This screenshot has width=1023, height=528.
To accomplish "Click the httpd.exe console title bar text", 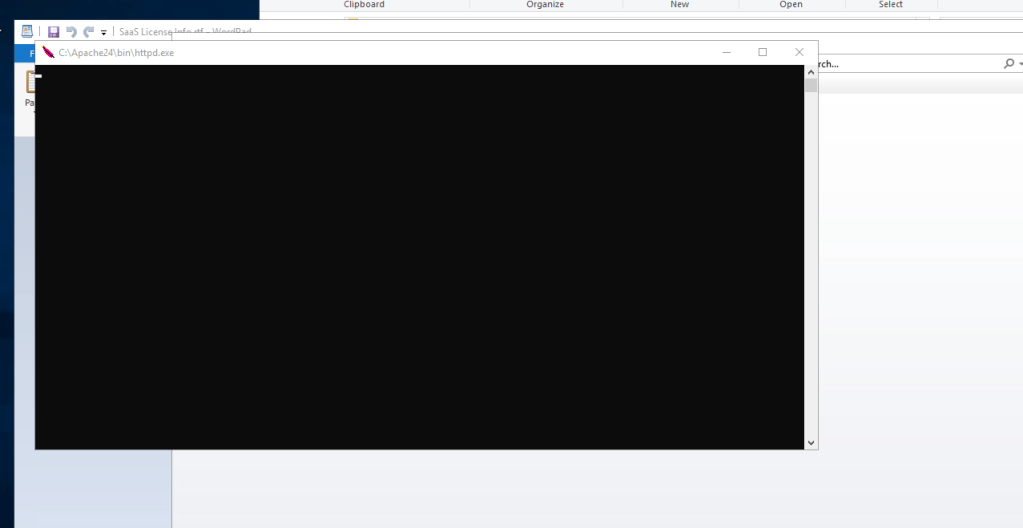I will (x=116, y=52).
